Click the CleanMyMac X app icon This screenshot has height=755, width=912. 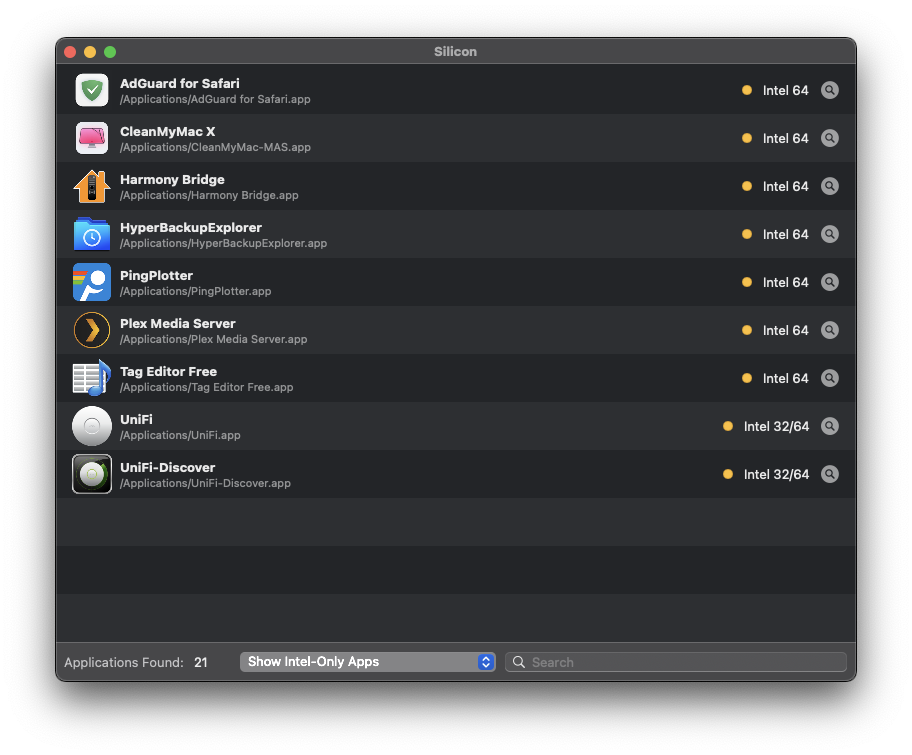point(92,138)
